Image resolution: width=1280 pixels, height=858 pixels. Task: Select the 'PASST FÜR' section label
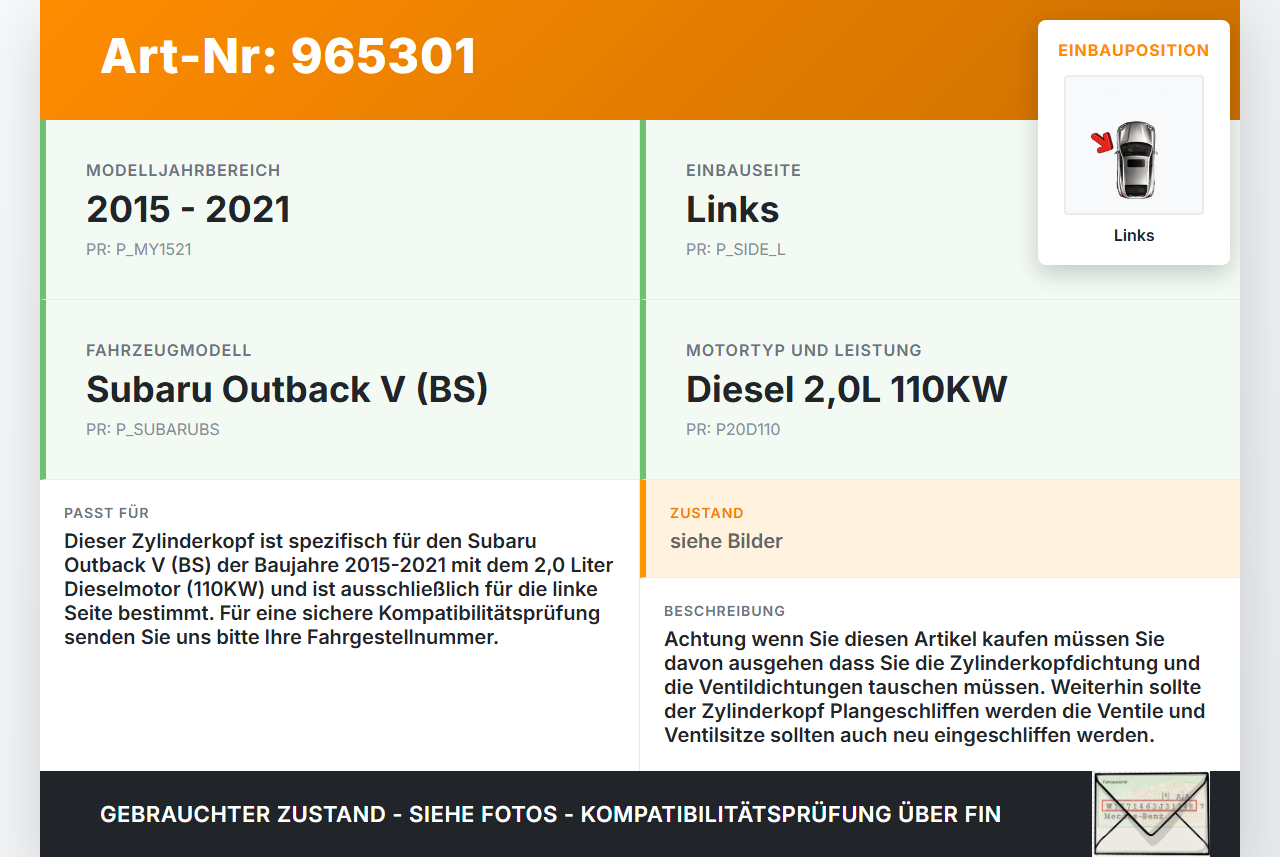click(106, 513)
